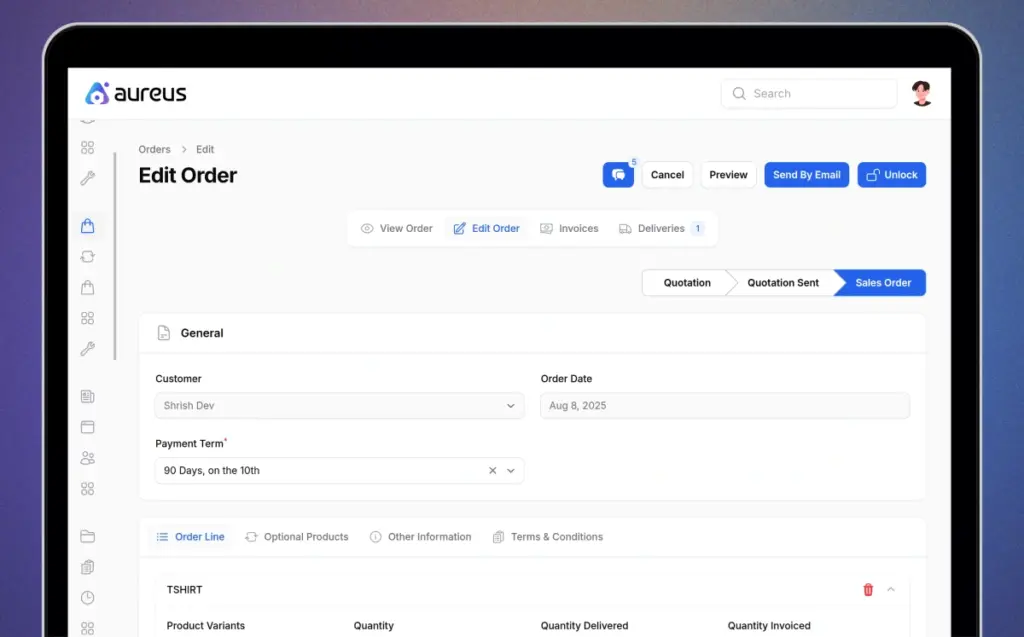Switch to the View Order tab
1024x637 pixels.
click(x=396, y=229)
